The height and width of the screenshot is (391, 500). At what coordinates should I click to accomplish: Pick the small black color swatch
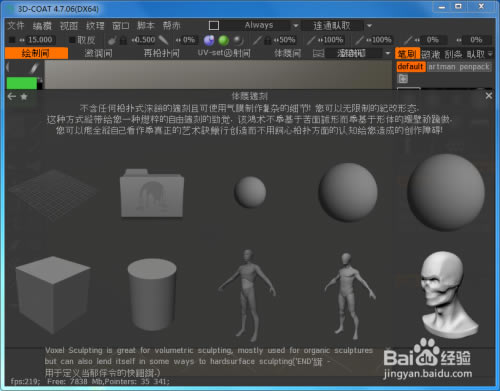coord(40,86)
